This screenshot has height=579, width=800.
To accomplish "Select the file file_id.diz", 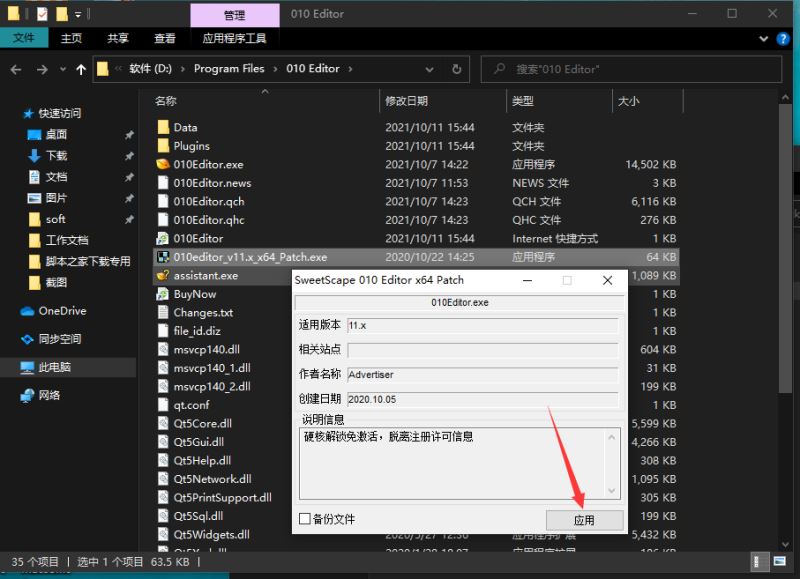I will click(197, 331).
